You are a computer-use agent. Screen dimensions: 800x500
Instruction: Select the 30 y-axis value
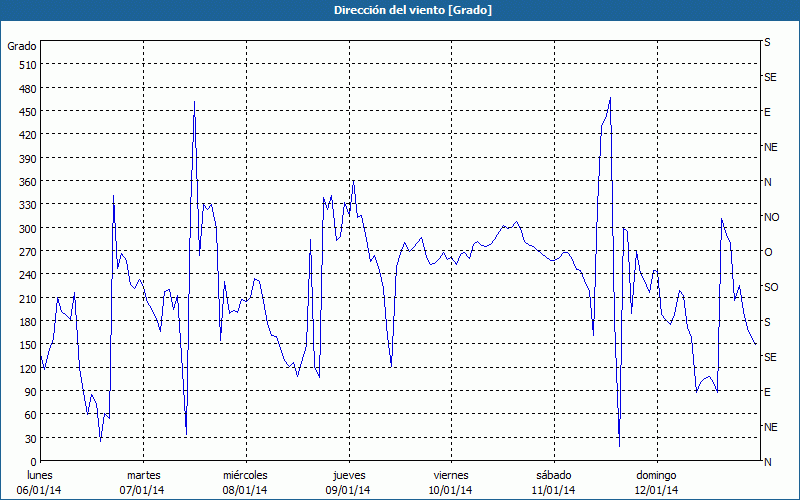(x=31, y=439)
